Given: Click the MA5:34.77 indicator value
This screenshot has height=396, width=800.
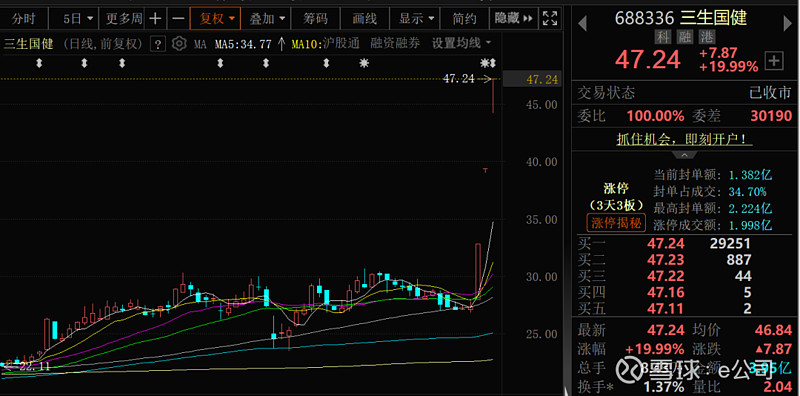Looking at the screenshot, I should tap(243, 44).
